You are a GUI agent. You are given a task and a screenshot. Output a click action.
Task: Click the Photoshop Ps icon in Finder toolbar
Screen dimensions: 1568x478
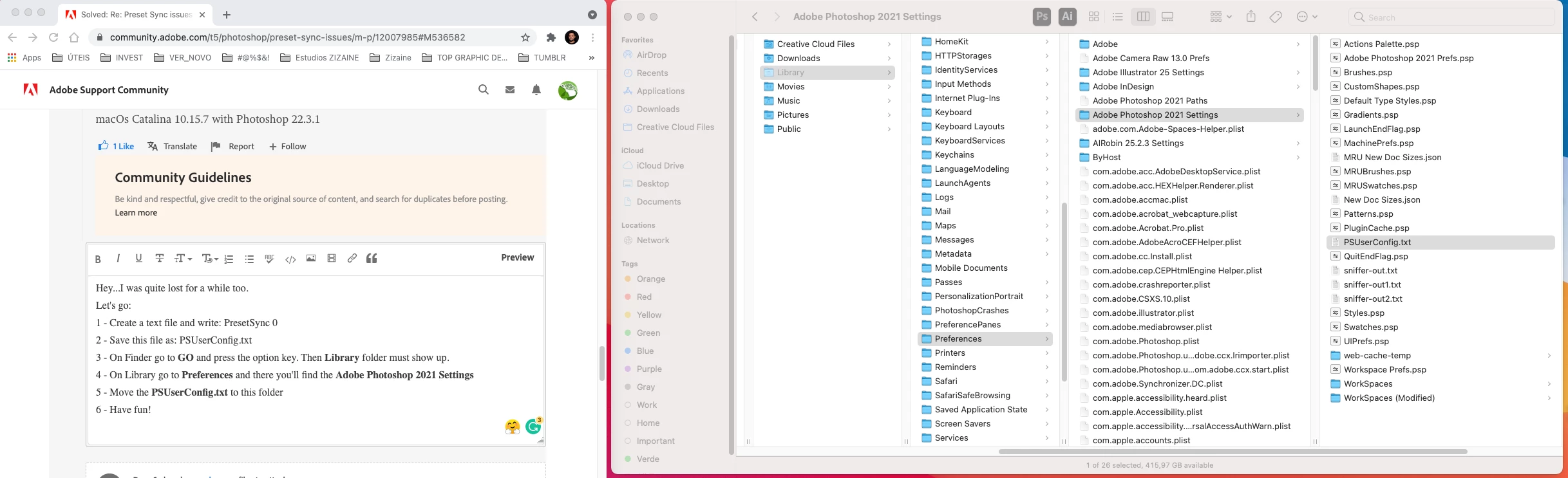point(1042,17)
